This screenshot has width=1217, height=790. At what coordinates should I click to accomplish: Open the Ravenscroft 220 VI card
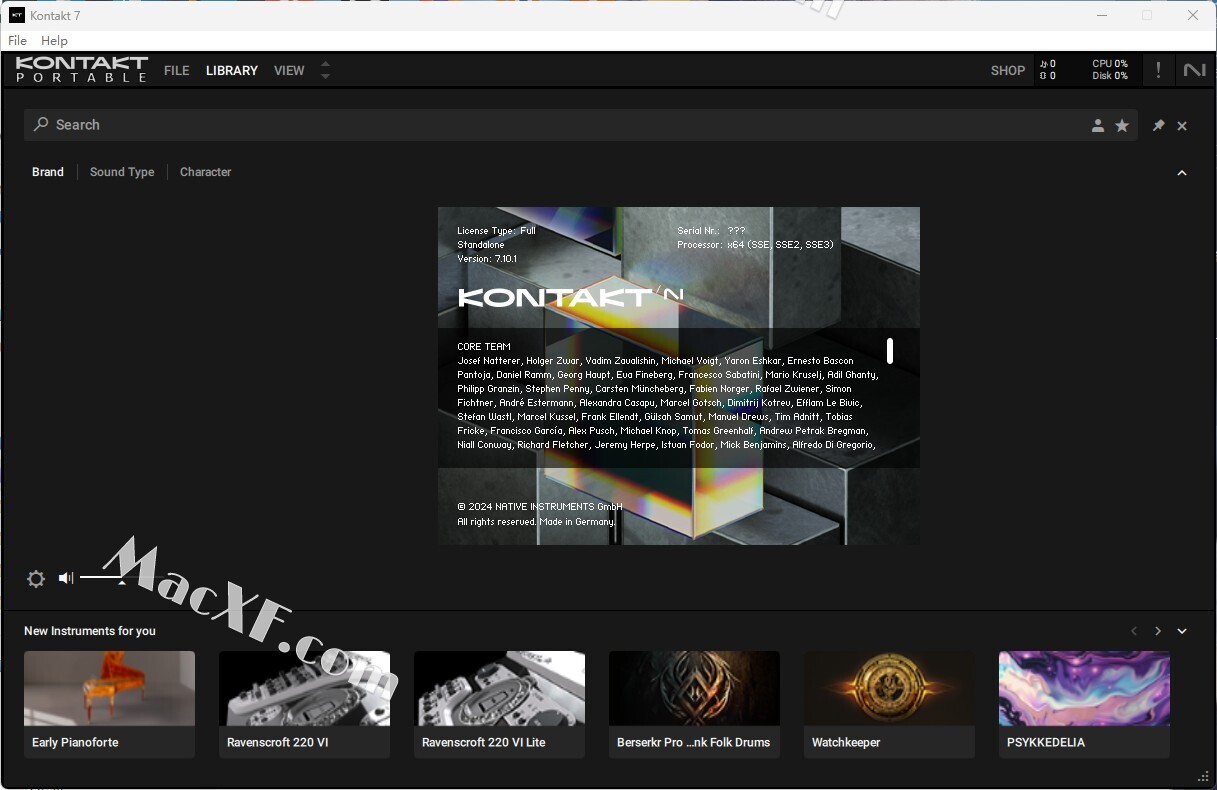[x=305, y=704]
